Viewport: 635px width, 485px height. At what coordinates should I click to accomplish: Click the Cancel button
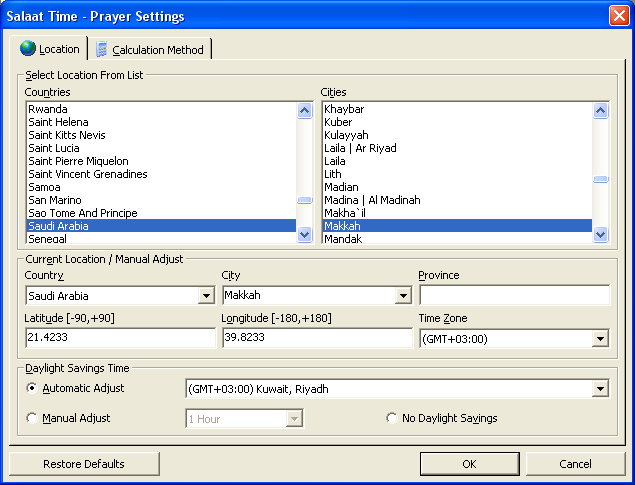(x=575, y=464)
